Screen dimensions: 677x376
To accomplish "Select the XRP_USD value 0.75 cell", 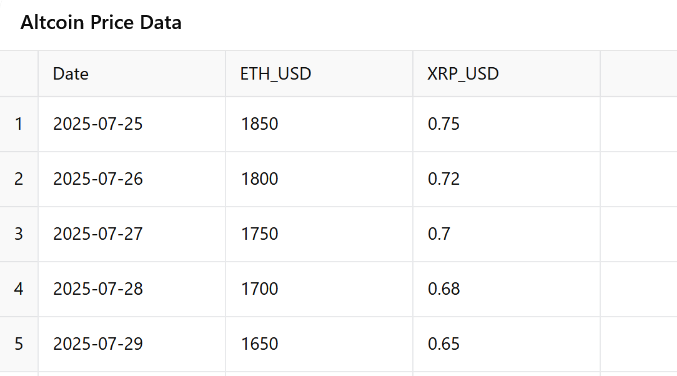I will point(506,124).
